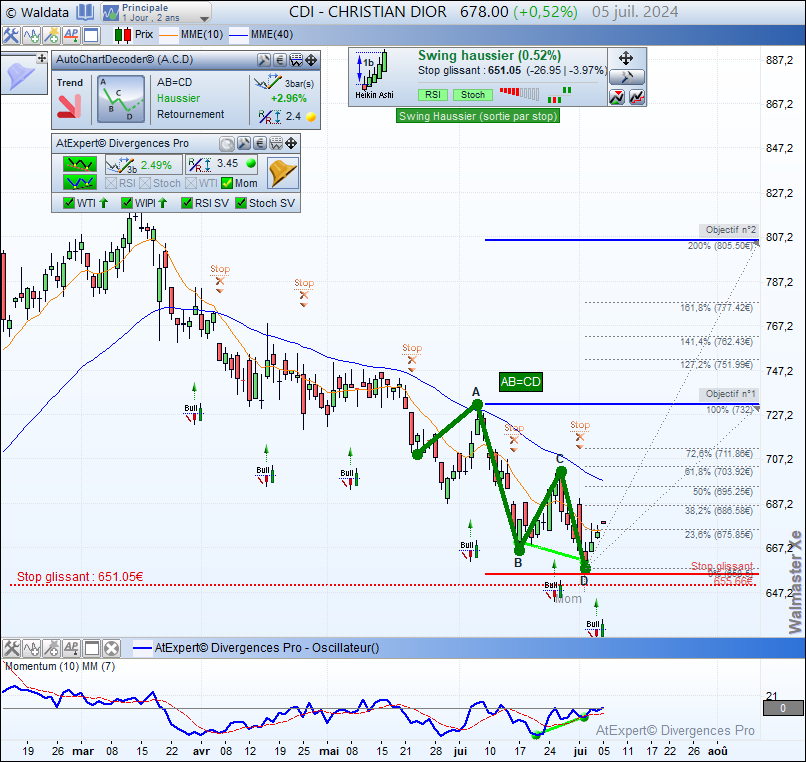Add drawing object to oscillator panel
Image resolution: width=806 pixels, height=762 pixels.
click(51, 648)
